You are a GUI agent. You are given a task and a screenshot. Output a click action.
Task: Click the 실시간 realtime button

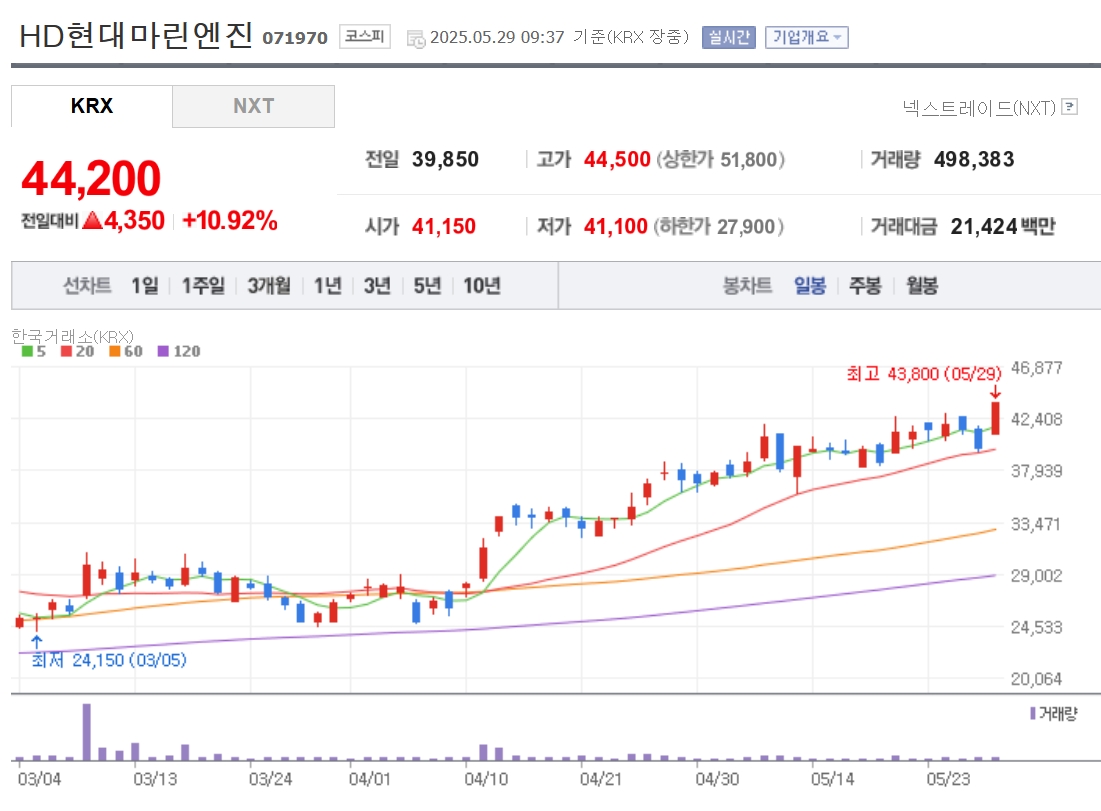point(728,37)
